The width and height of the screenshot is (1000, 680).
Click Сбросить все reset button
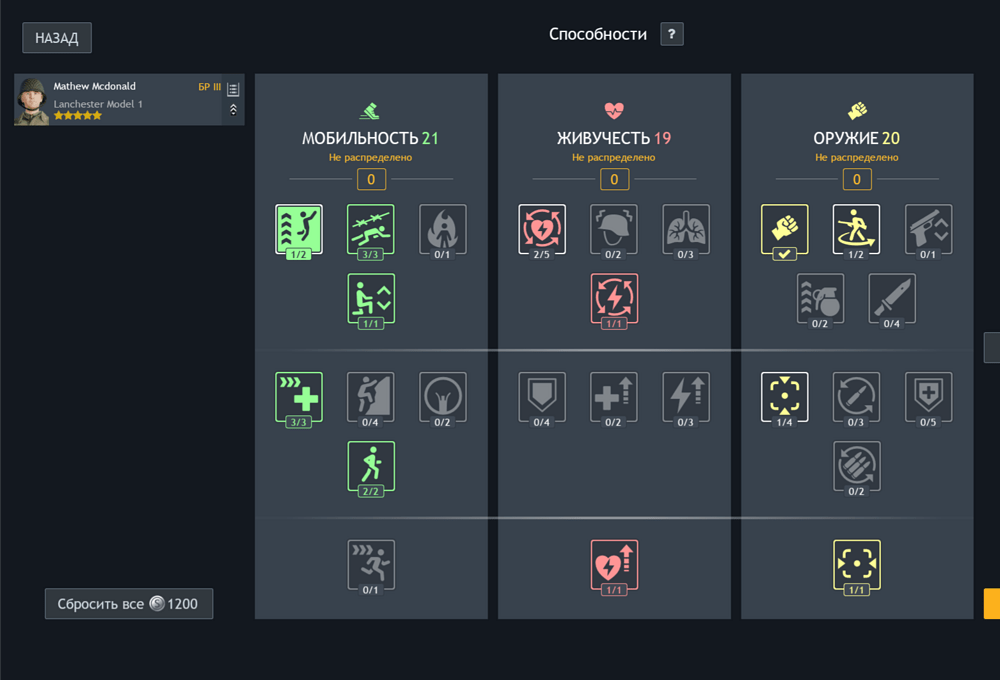coord(129,604)
